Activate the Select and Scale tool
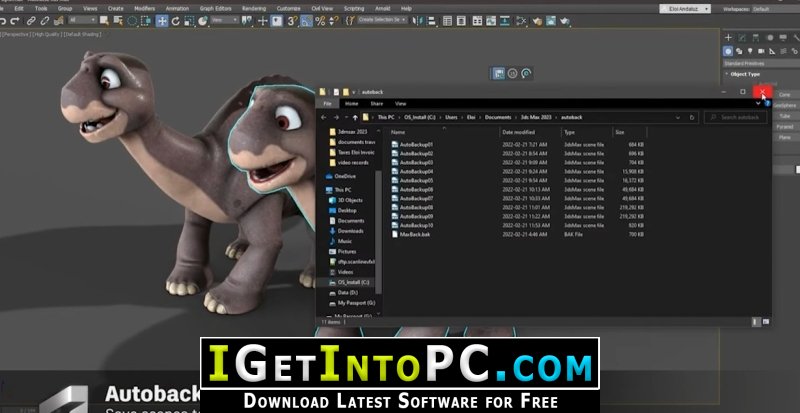Viewport: 800px width, 413px height. [189, 21]
